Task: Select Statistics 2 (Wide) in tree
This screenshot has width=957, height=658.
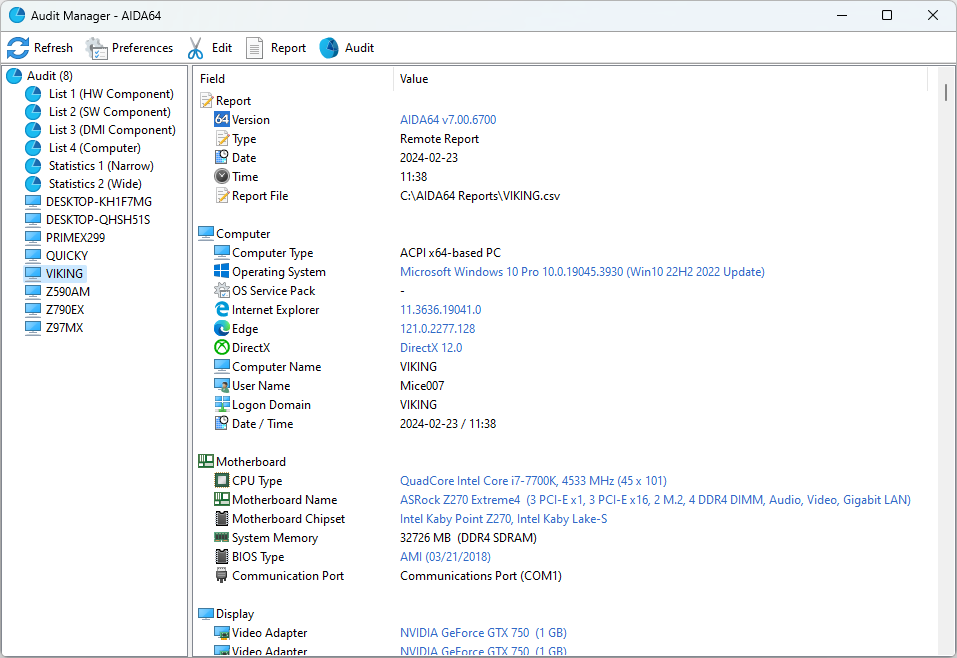Action: (x=95, y=184)
